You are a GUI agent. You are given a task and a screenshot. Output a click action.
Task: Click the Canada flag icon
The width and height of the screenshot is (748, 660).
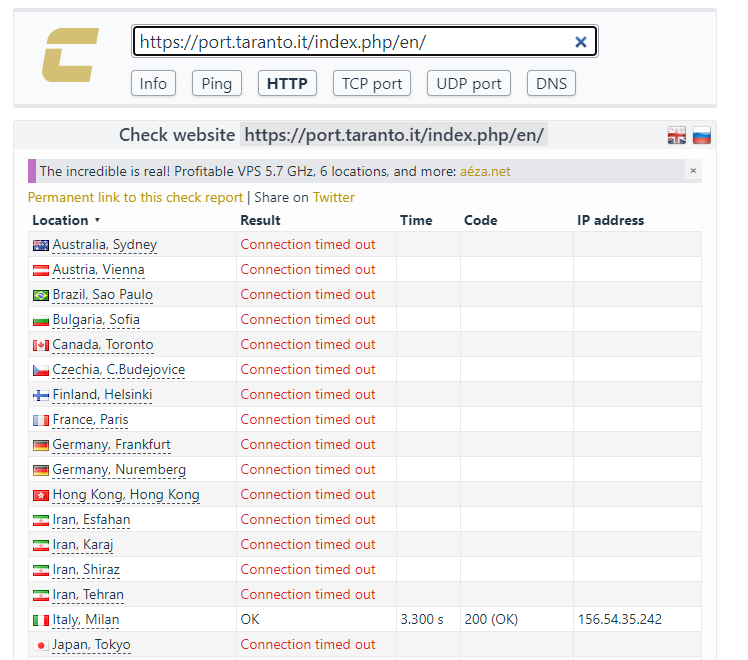click(41, 345)
